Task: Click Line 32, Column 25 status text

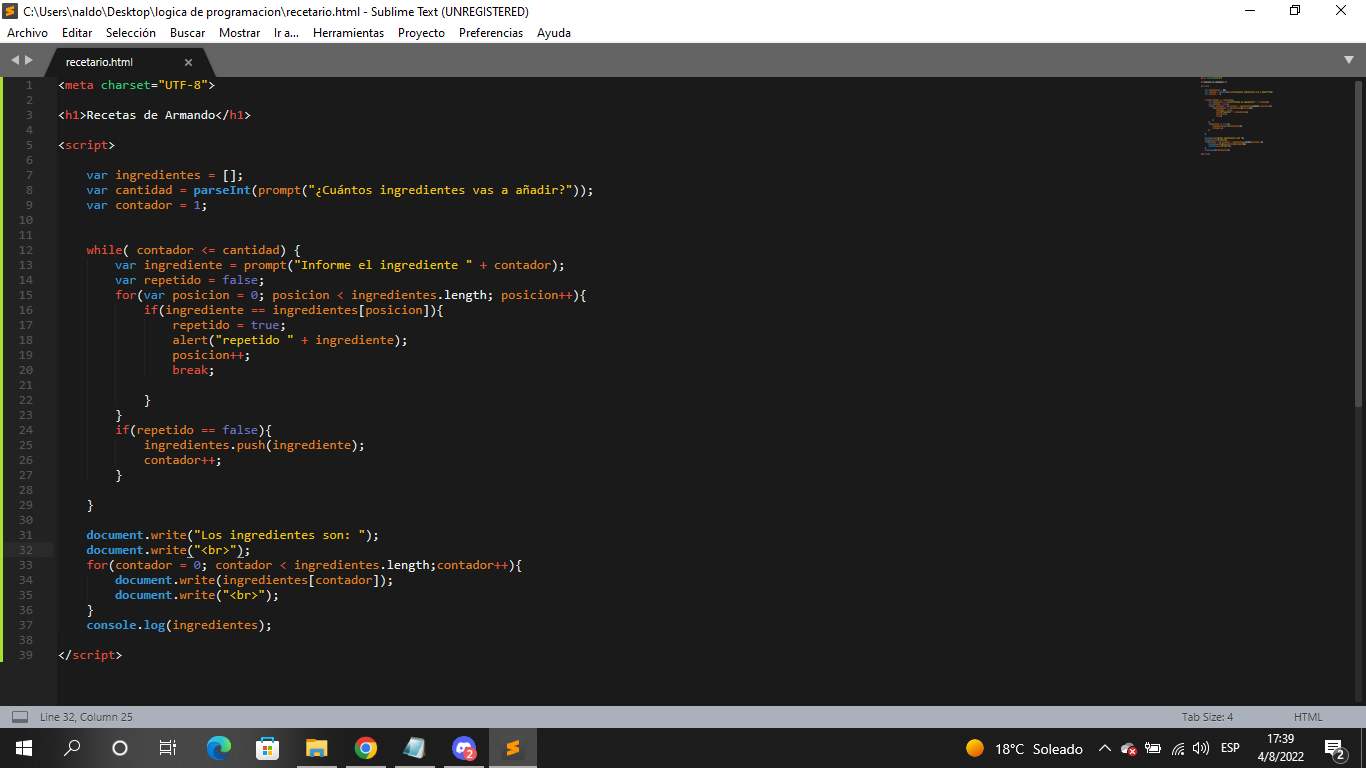Action: tap(86, 717)
